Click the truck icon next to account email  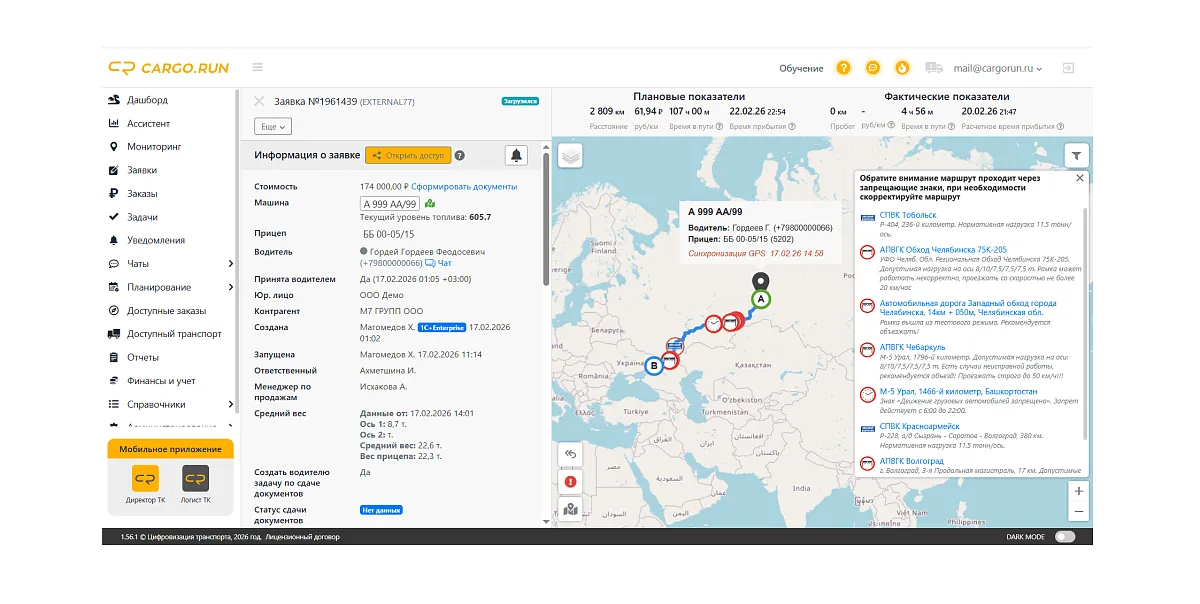[x=934, y=67]
